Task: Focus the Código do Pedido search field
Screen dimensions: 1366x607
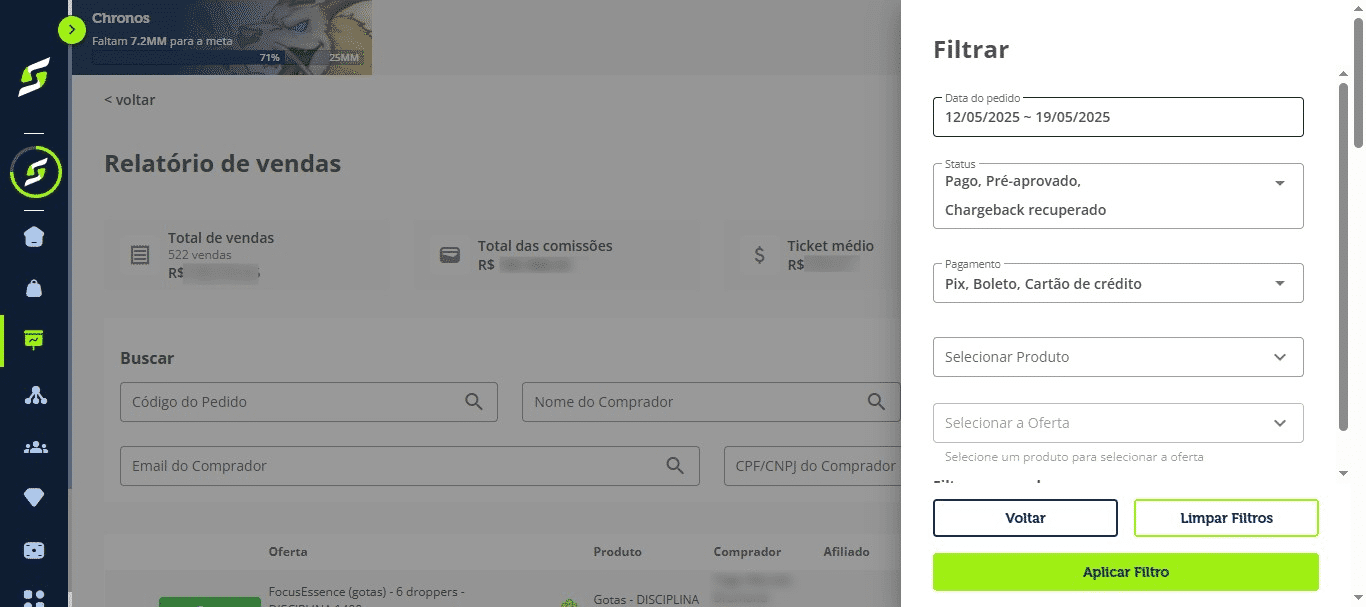Action: point(309,401)
